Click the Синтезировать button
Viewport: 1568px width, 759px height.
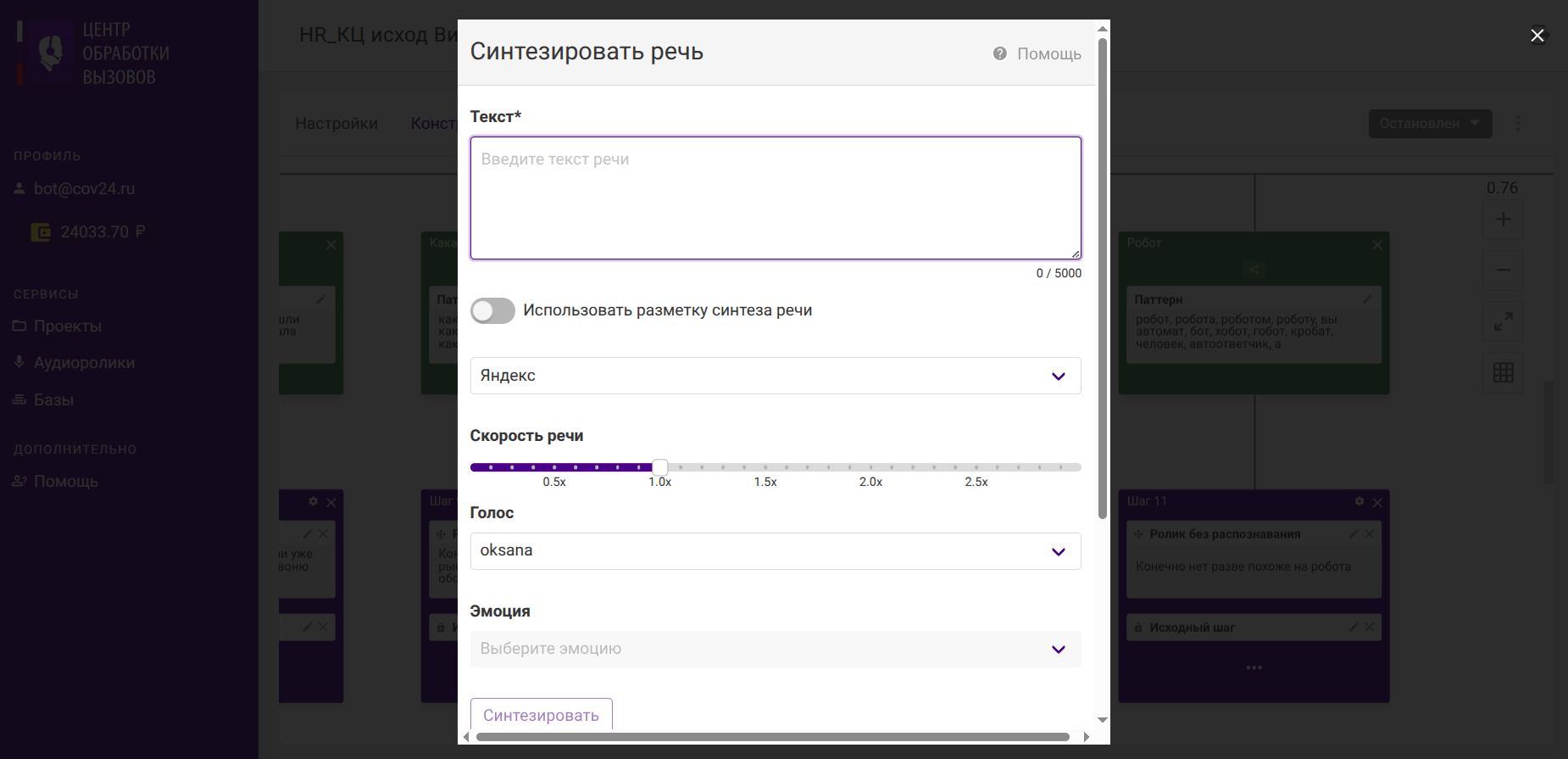[x=541, y=715]
